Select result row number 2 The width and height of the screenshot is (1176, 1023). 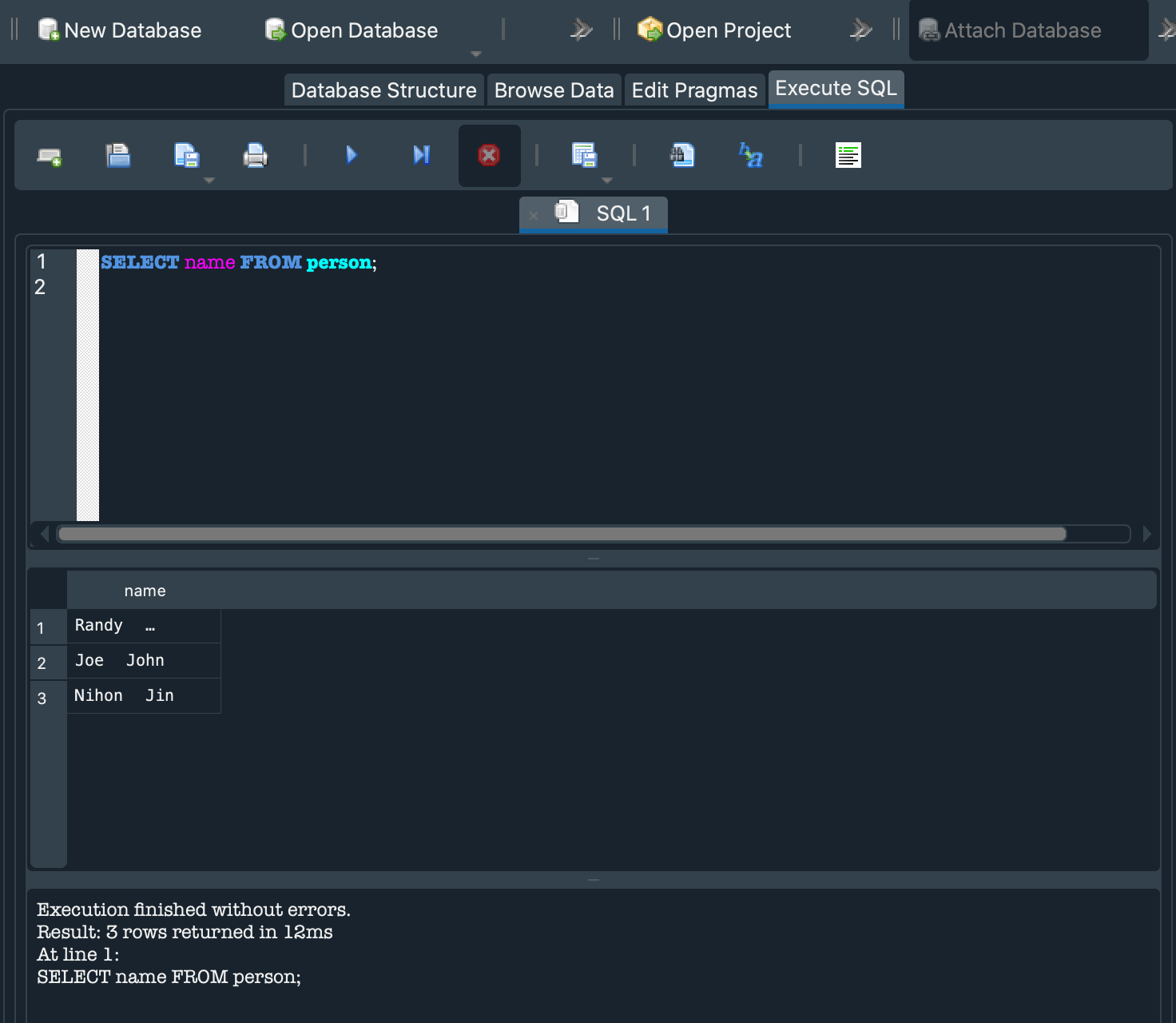tap(49, 663)
